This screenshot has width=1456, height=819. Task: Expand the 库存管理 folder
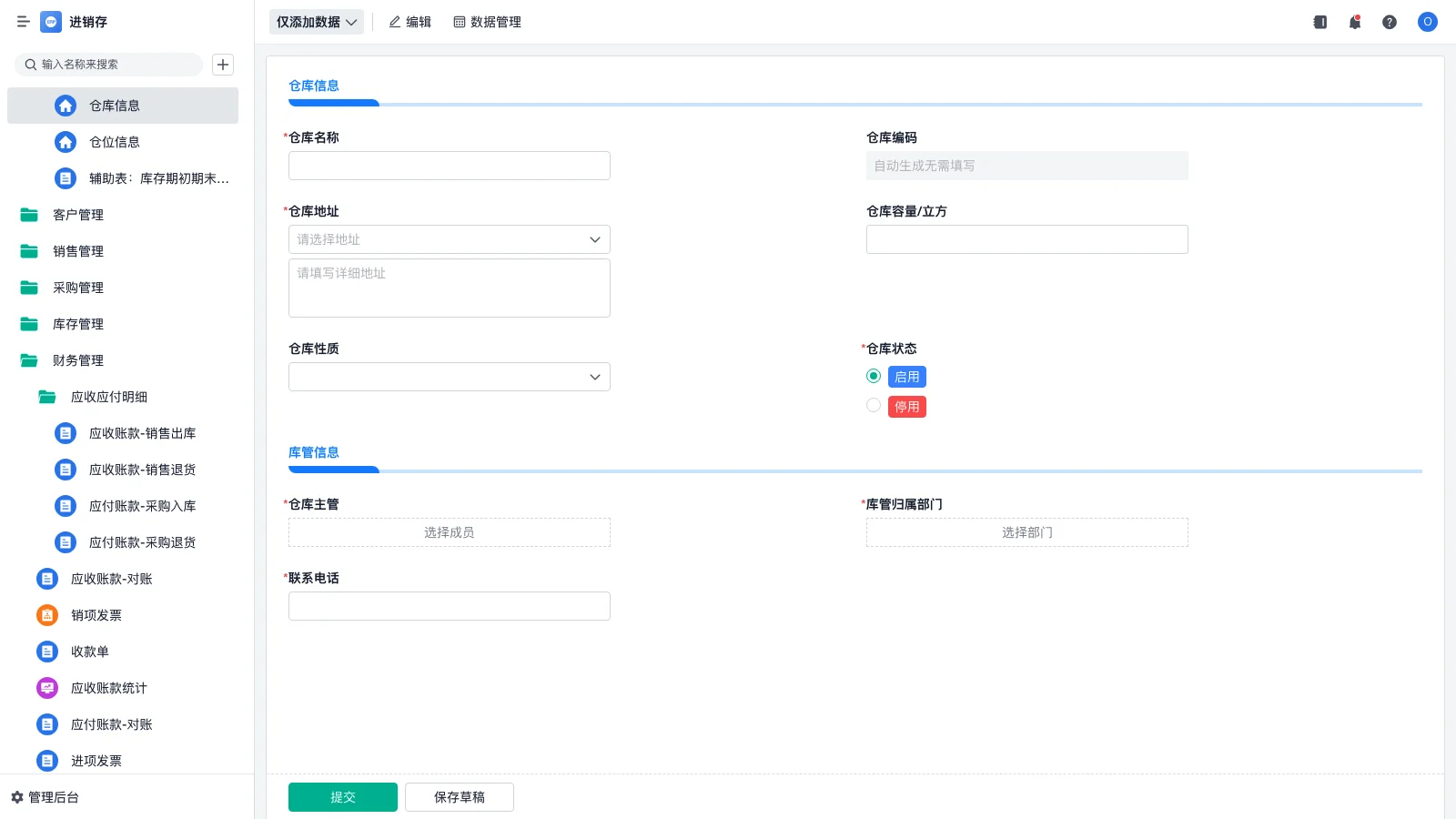point(123,324)
